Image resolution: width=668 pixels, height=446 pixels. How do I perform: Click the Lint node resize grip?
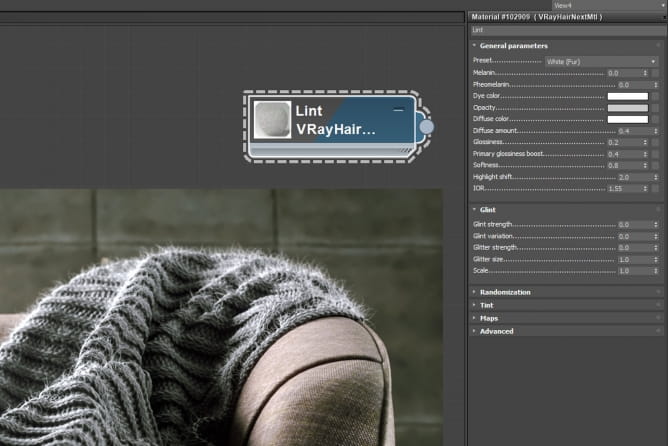405,152
